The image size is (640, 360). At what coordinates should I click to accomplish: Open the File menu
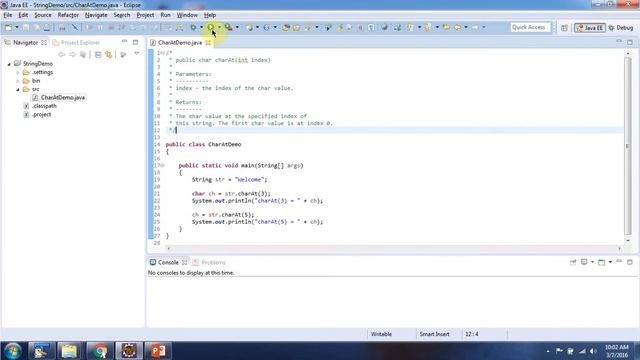pyautogui.click(x=7, y=15)
